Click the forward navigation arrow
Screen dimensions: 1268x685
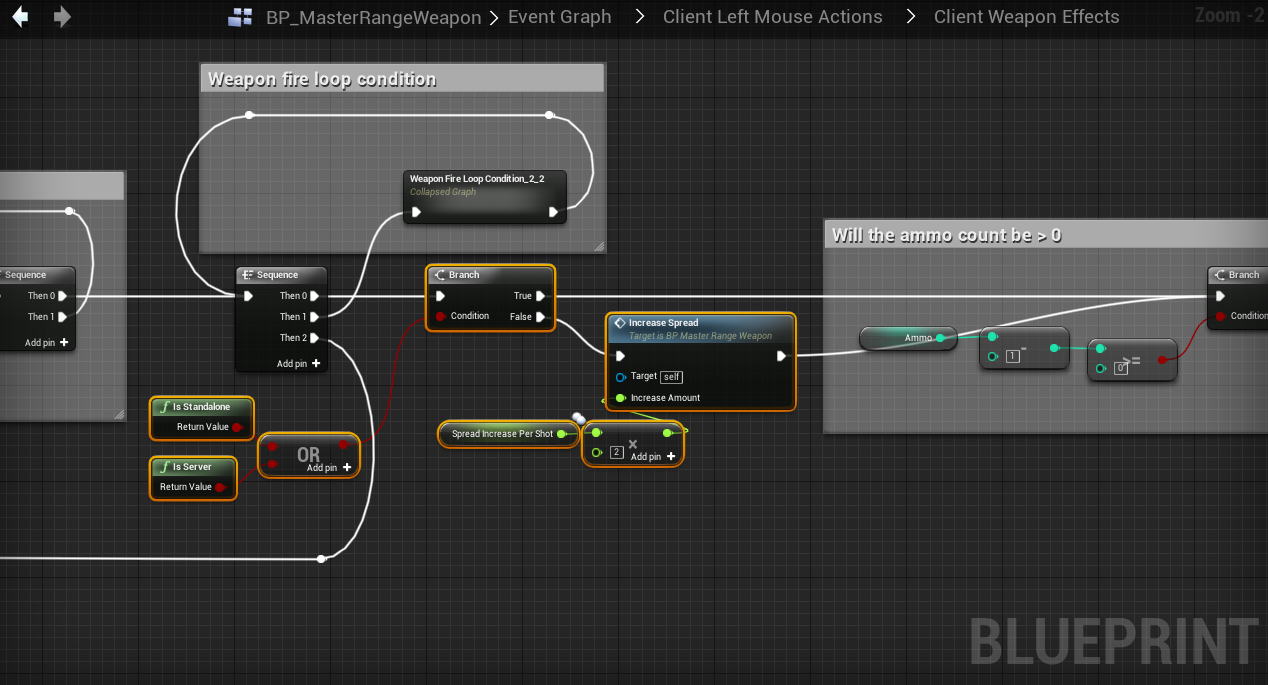62,17
